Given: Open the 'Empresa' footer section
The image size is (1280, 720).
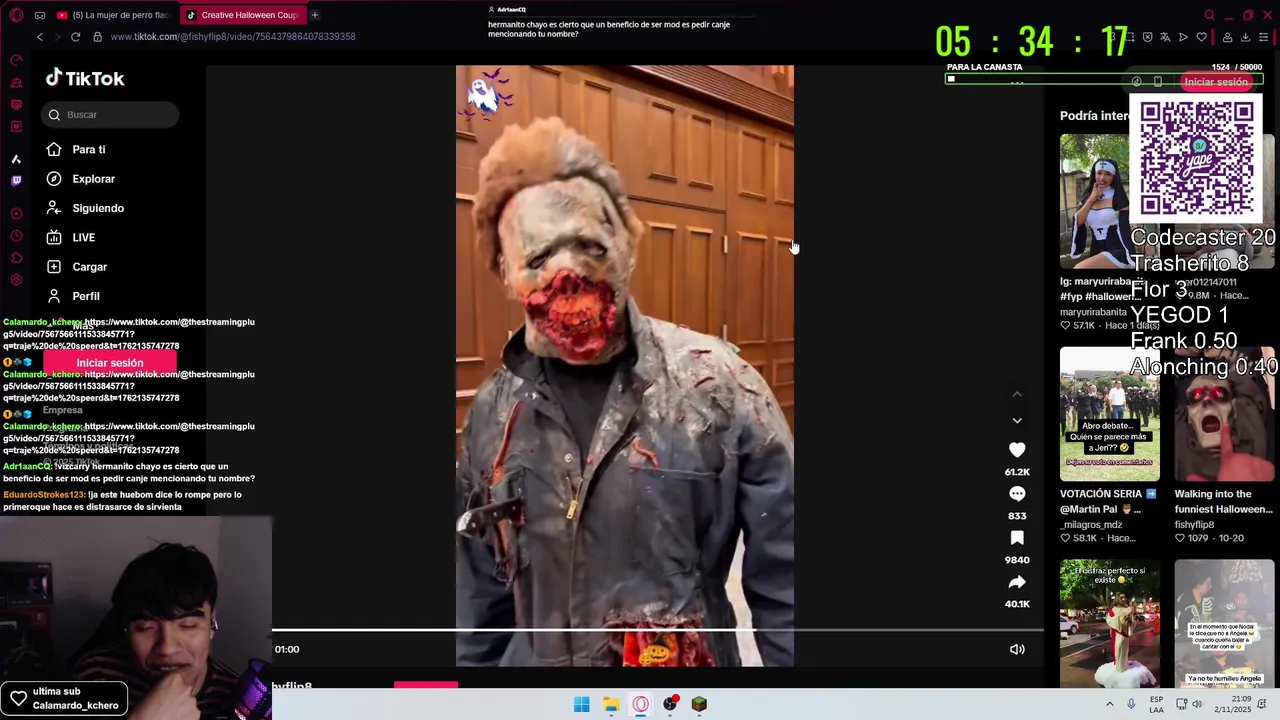Looking at the screenshot, I should [x=62, y=410].
